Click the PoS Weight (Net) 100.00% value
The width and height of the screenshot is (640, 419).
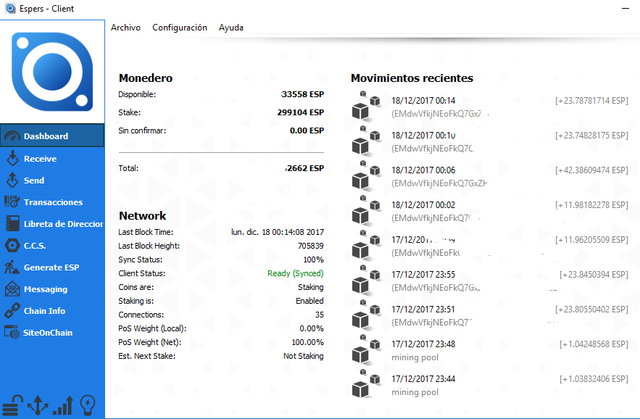click(x=307, y=342)
